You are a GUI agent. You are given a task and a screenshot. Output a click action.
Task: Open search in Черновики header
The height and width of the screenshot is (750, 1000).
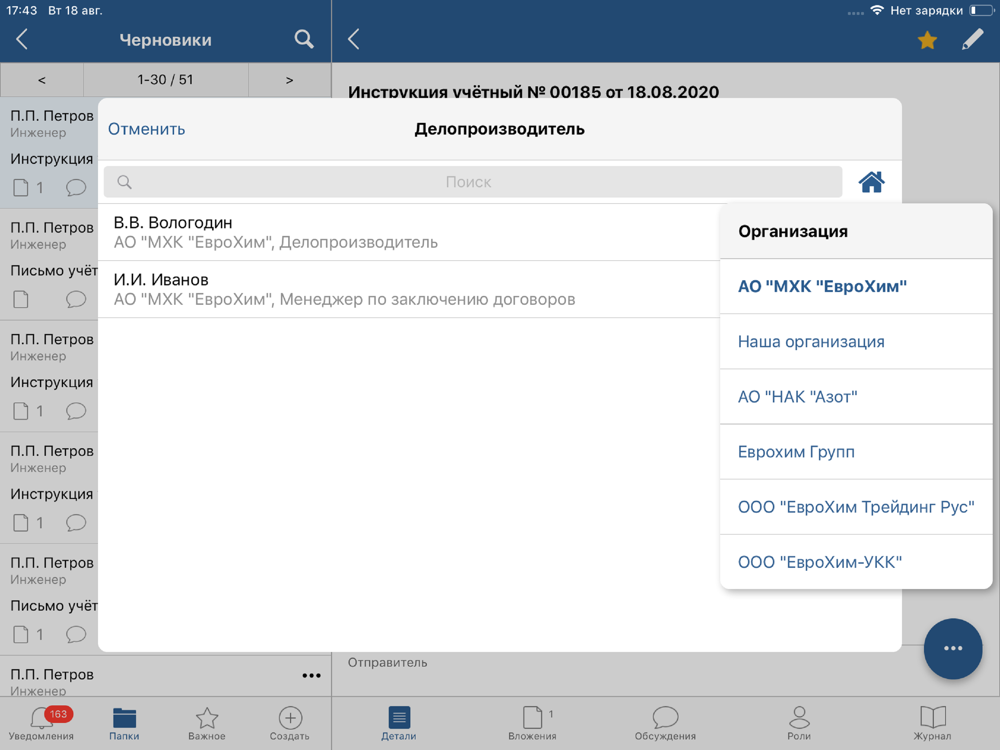point(304,40)
